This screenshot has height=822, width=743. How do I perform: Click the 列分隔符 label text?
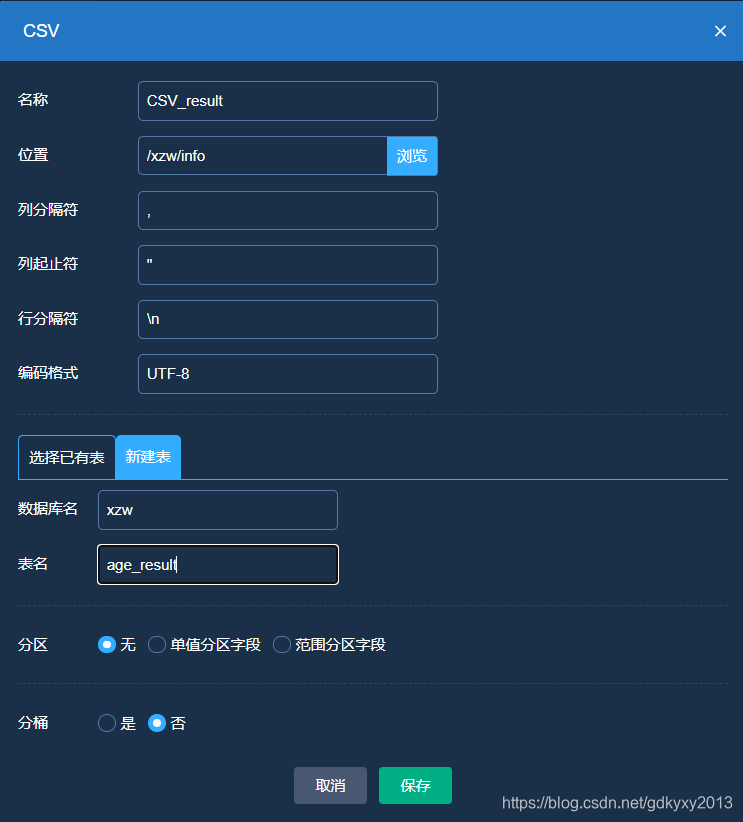48,209
